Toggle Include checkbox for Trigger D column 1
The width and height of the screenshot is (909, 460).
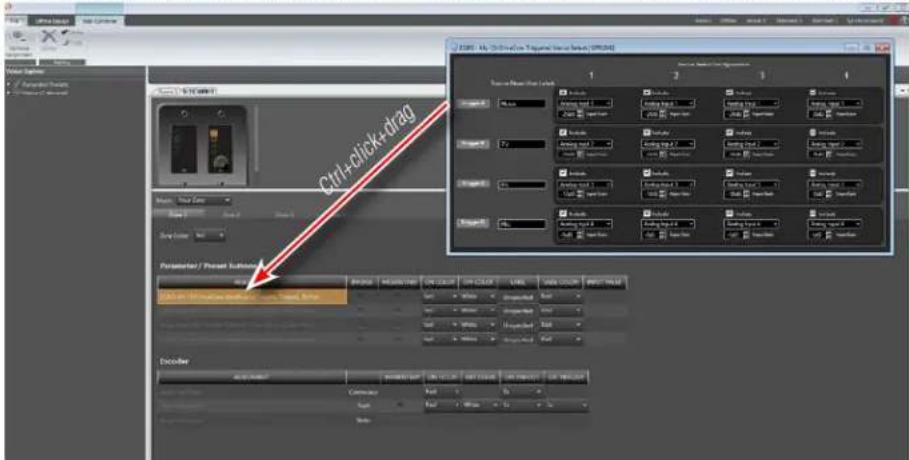tap(562, 213)
